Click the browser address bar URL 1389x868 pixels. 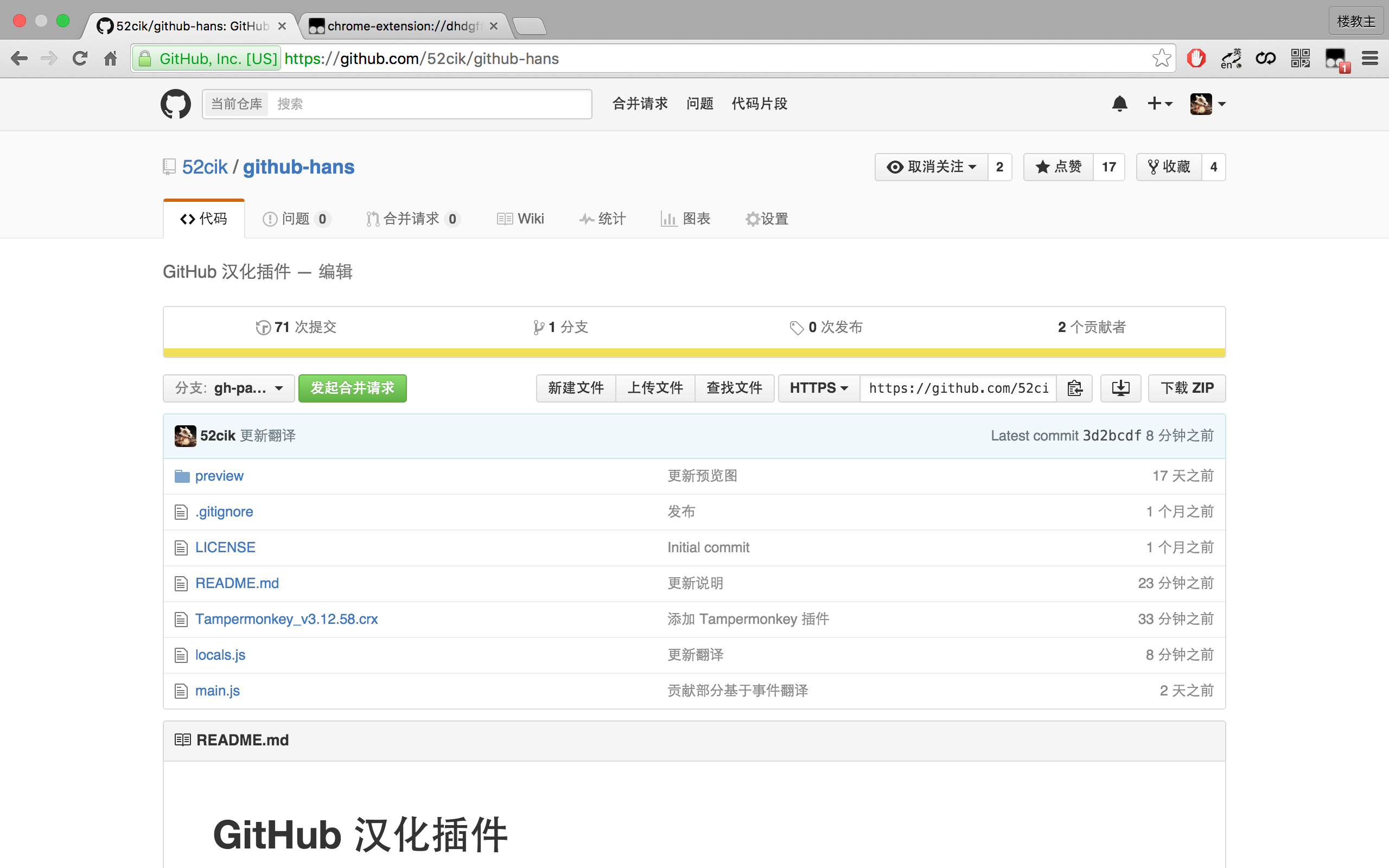422,59
